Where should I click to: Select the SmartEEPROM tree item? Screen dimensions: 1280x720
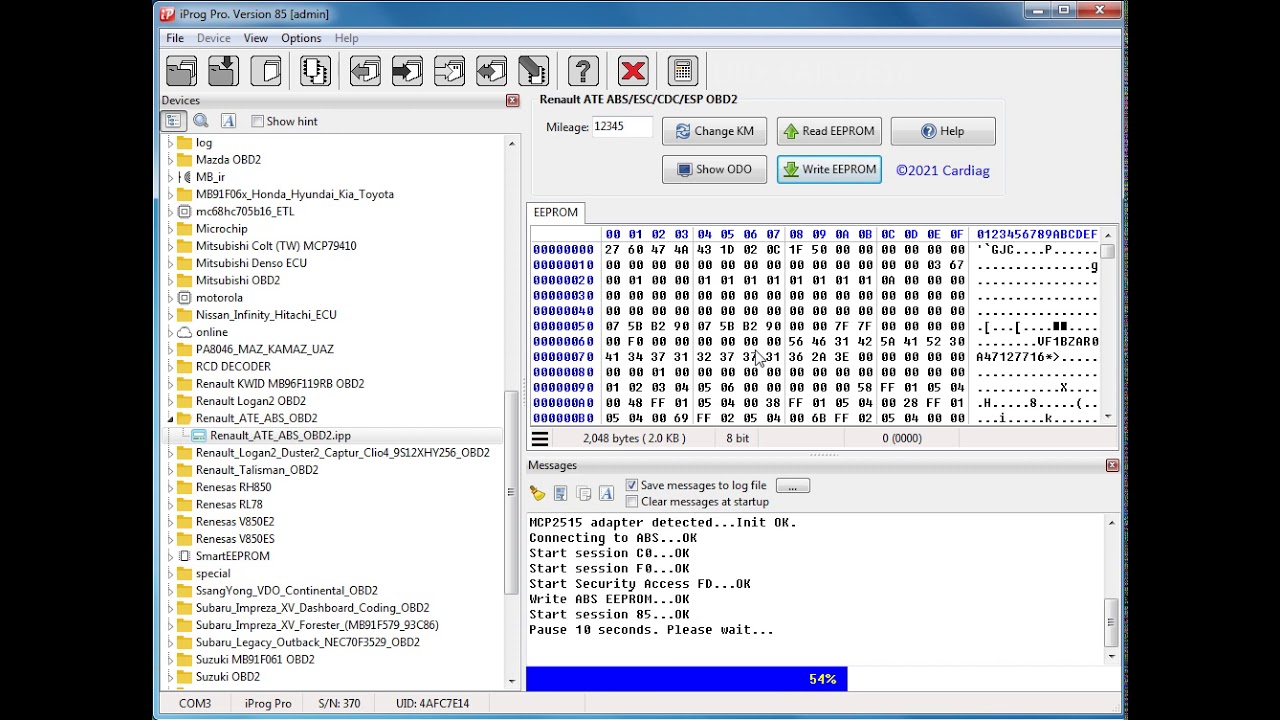(x=232, y=556)
